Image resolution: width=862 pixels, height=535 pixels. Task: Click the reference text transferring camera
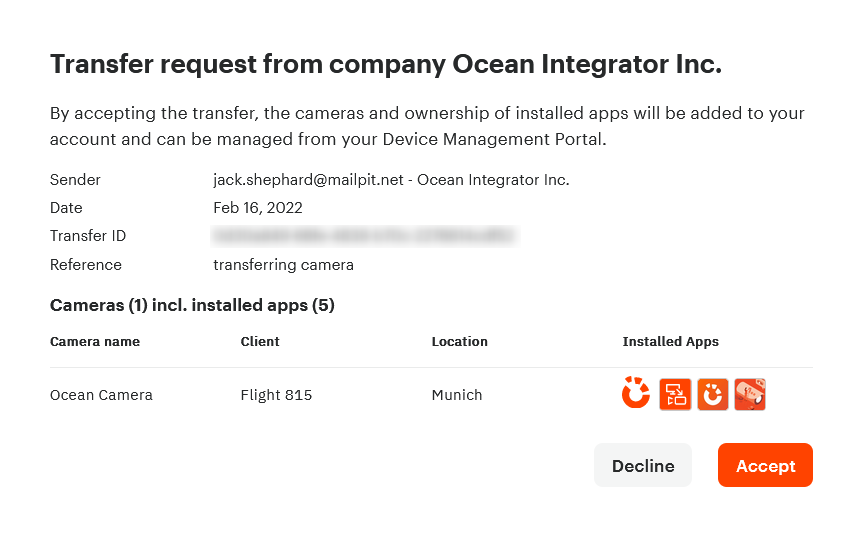click(x=283, y=265)
